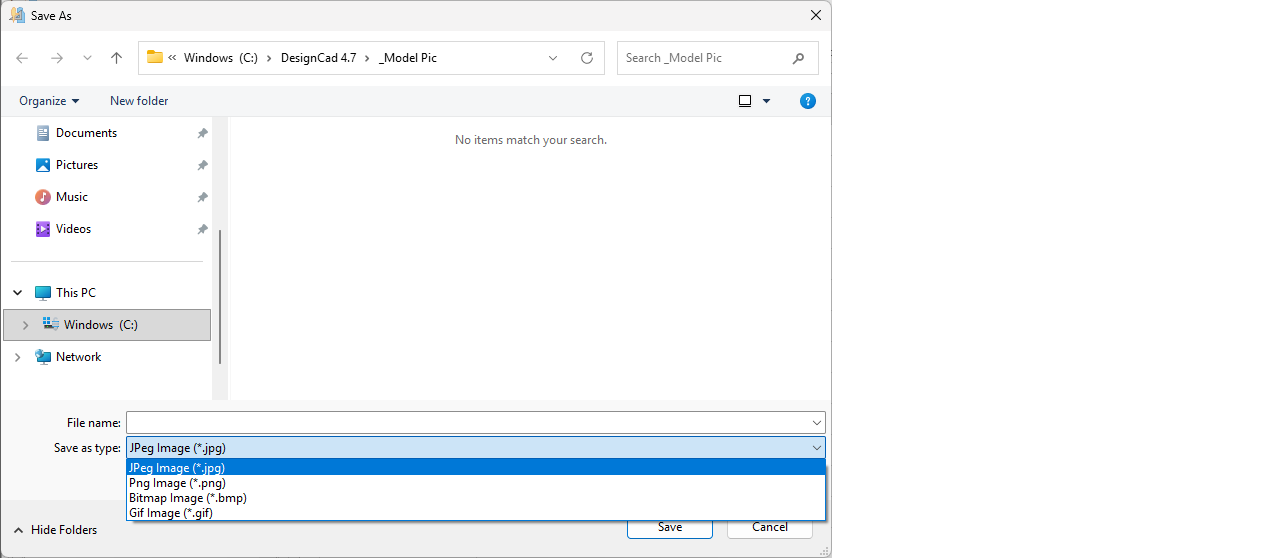Click the New folder button
This screenshot has height=558, width=1270.
139,101
